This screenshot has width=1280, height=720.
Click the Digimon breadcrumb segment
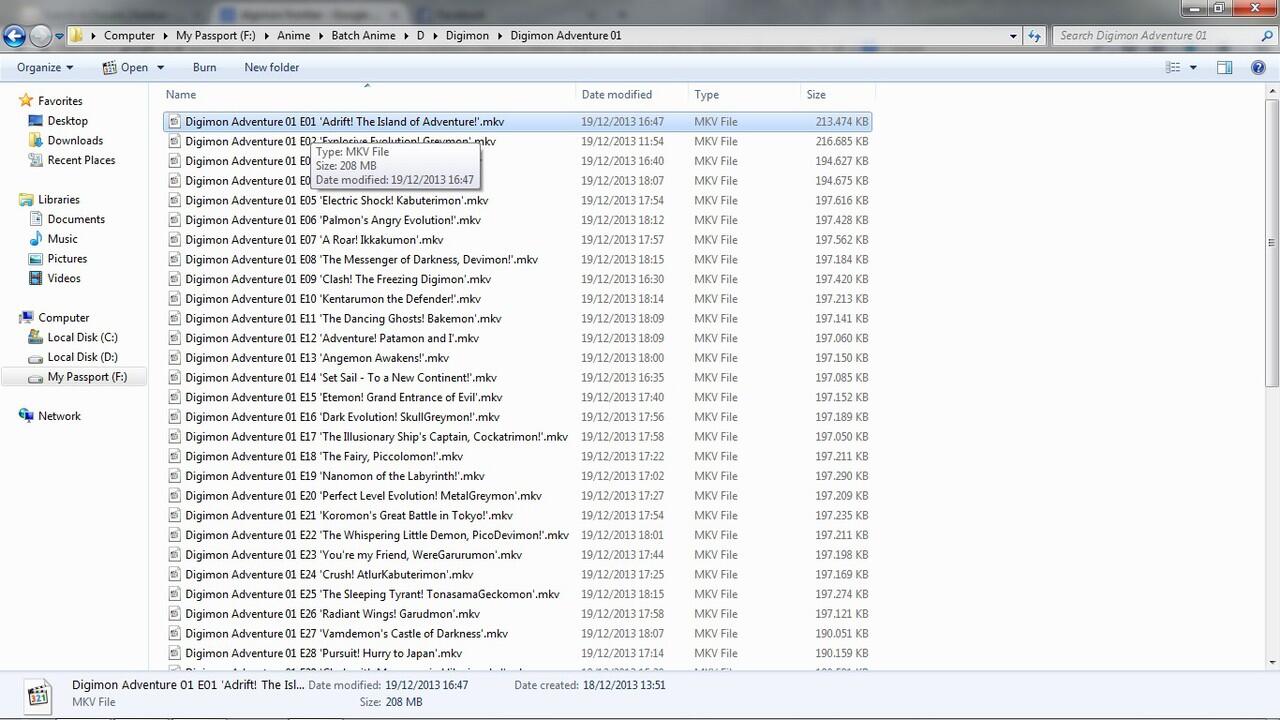click(x=466, y=36)
